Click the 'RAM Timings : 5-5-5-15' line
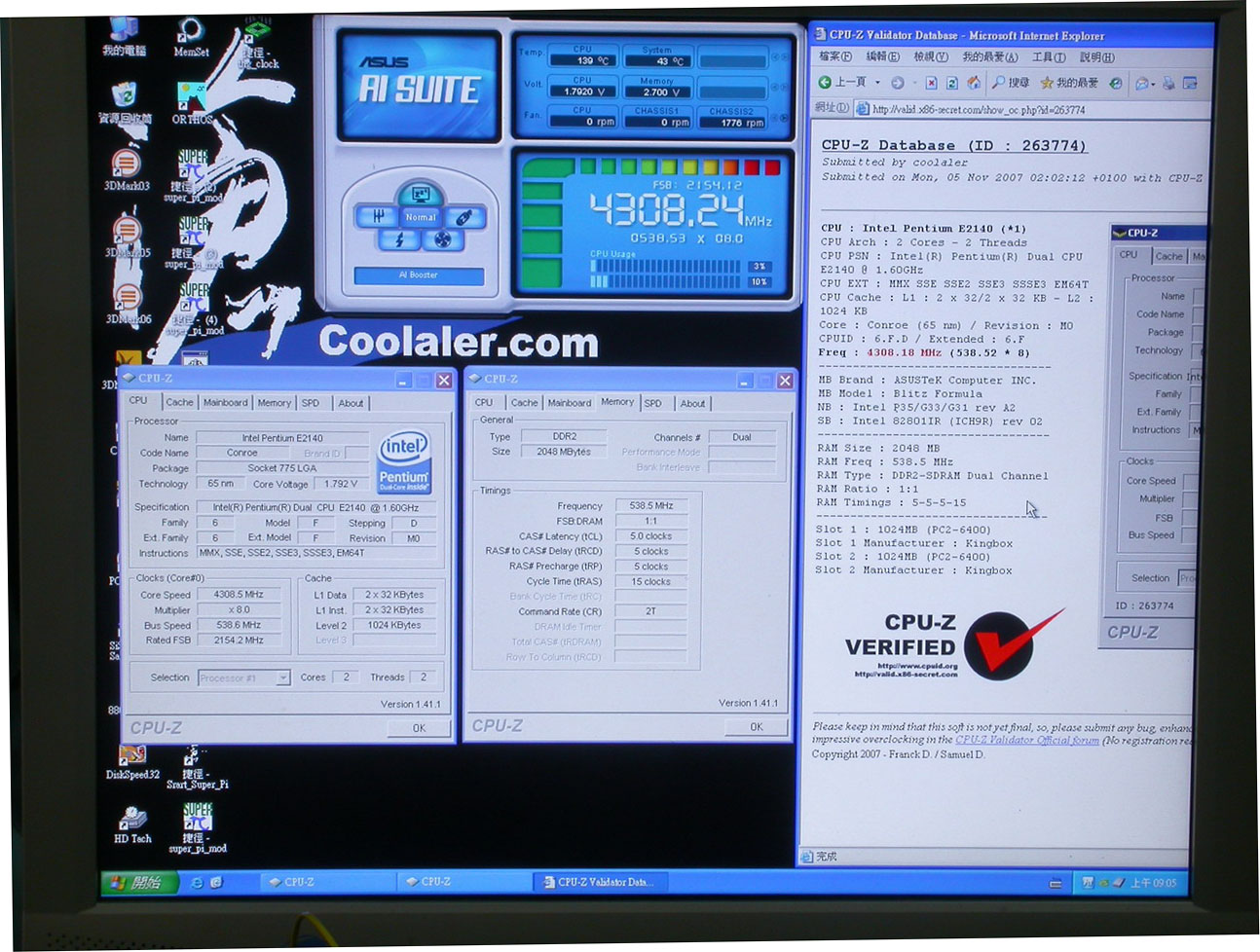The image size is (1260, 952). (892, 503)
